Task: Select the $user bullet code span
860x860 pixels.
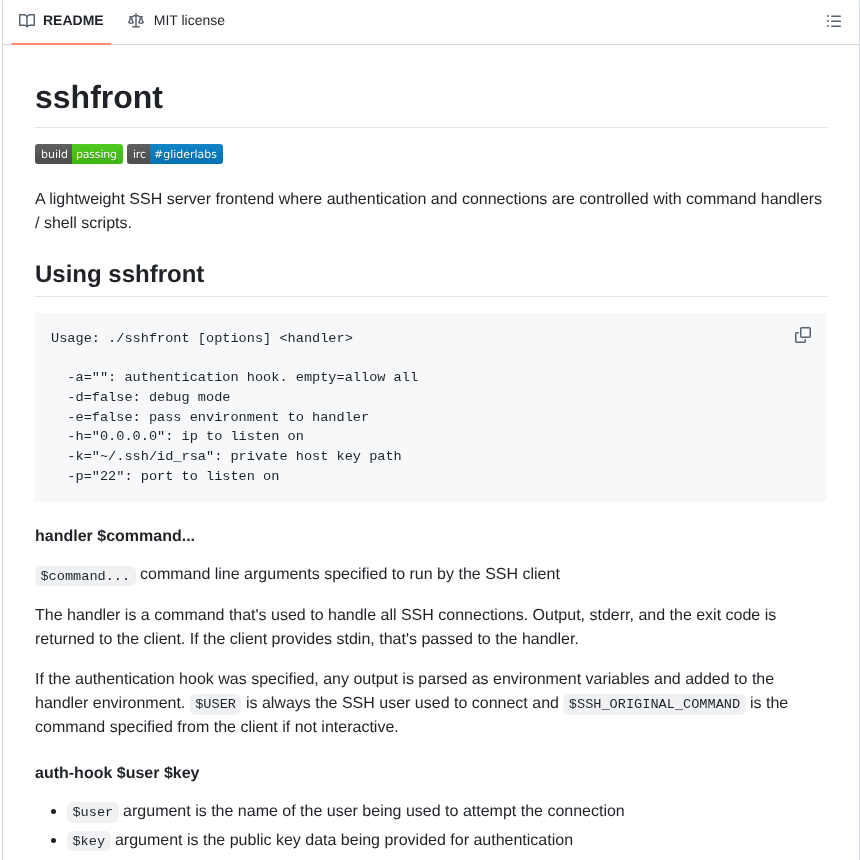Action: (92, 811)
